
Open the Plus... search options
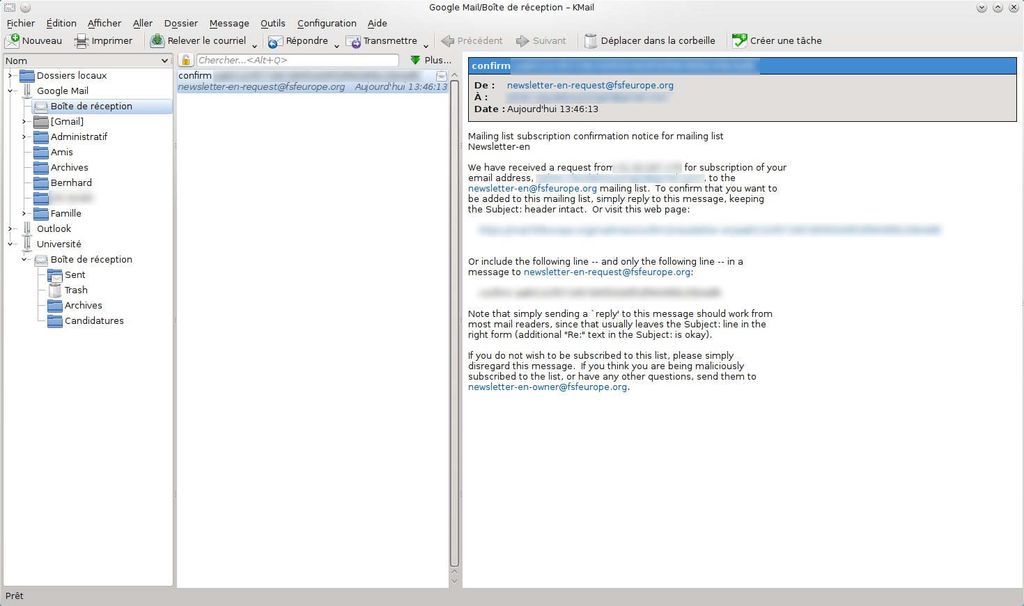(x=431, y=60)
